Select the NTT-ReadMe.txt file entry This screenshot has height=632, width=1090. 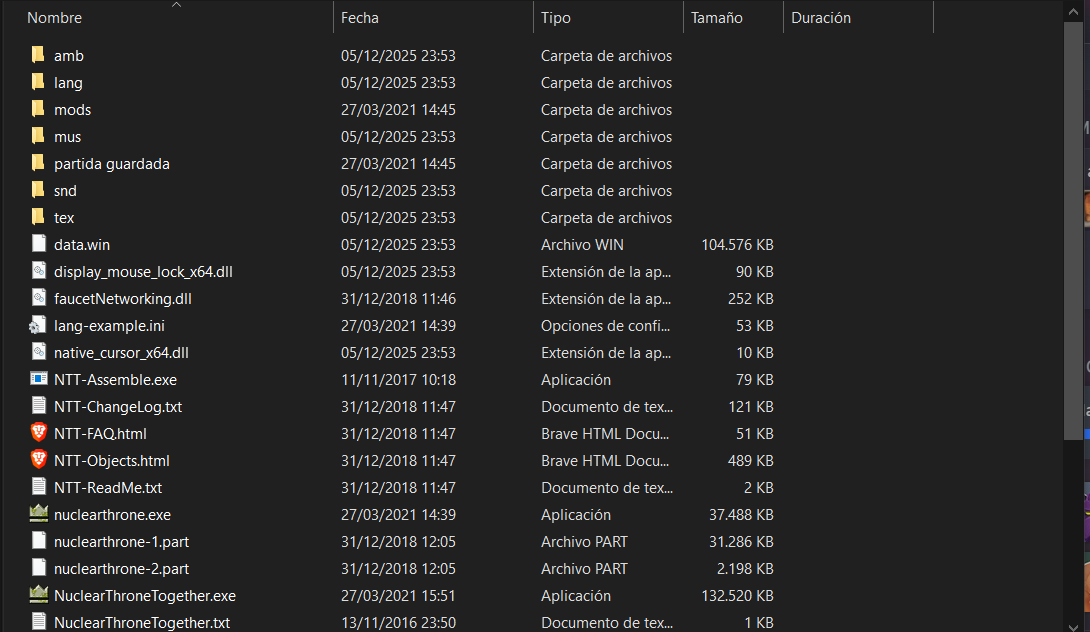click(108, 488)
